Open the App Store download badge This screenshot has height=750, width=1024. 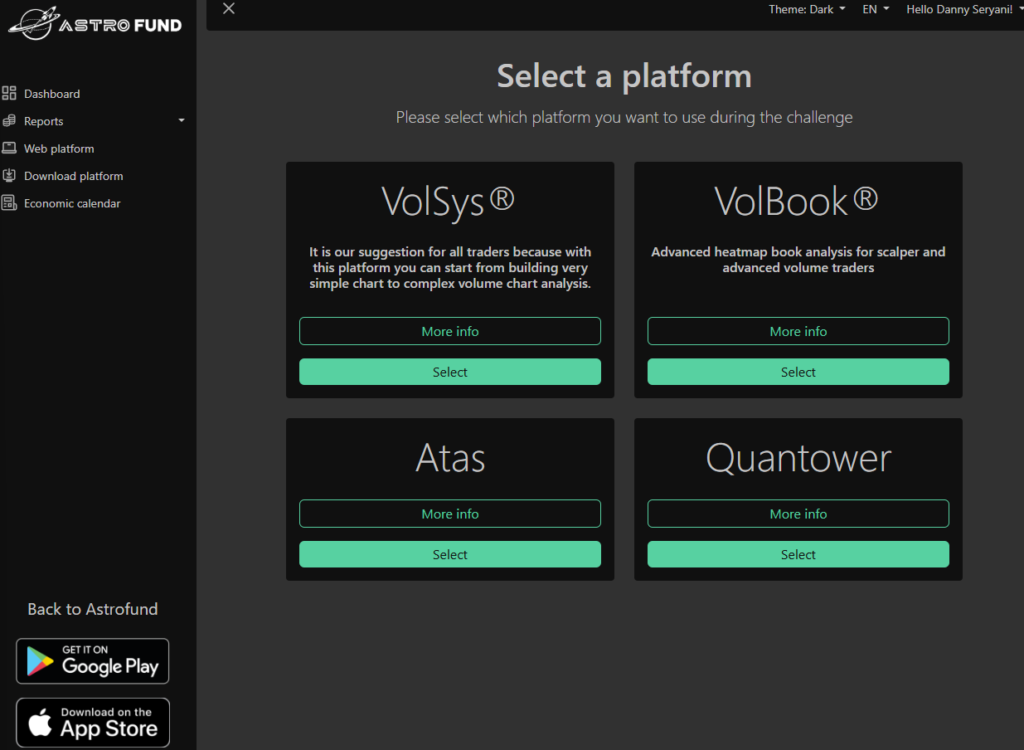[93, 722]
